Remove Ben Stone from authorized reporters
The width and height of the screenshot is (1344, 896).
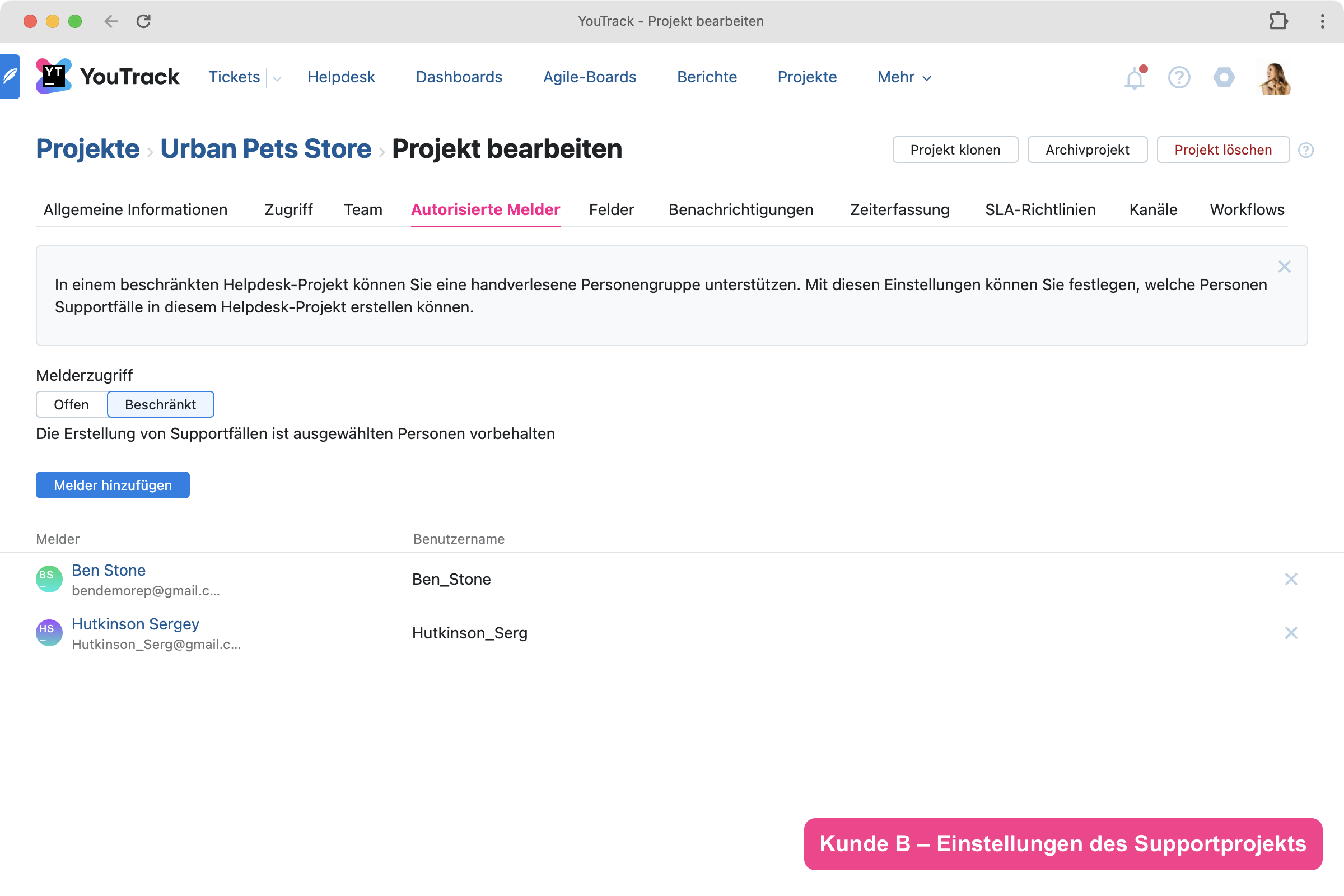coord(1291,579)
